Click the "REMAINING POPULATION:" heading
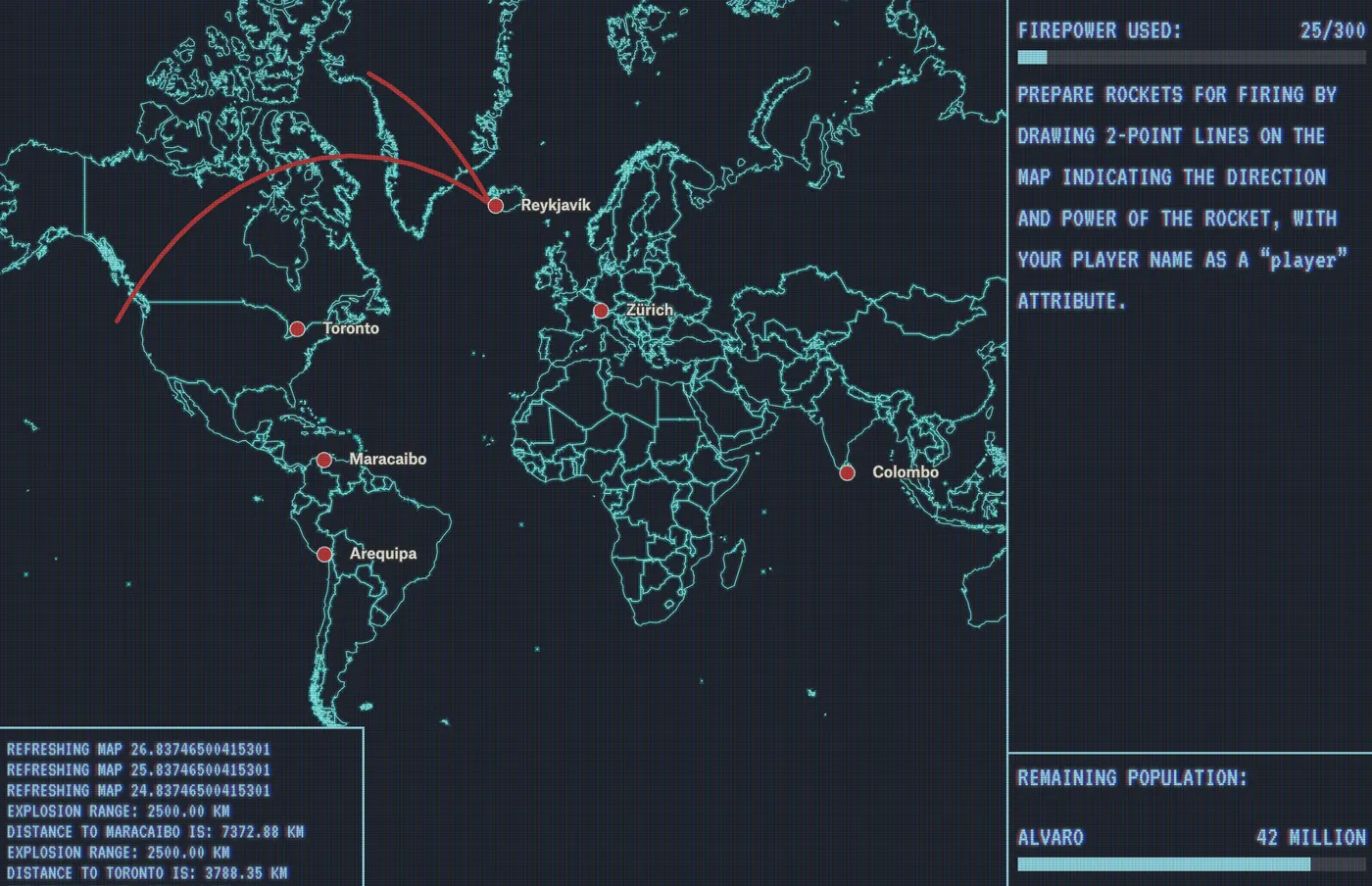 pos(1132,778)
